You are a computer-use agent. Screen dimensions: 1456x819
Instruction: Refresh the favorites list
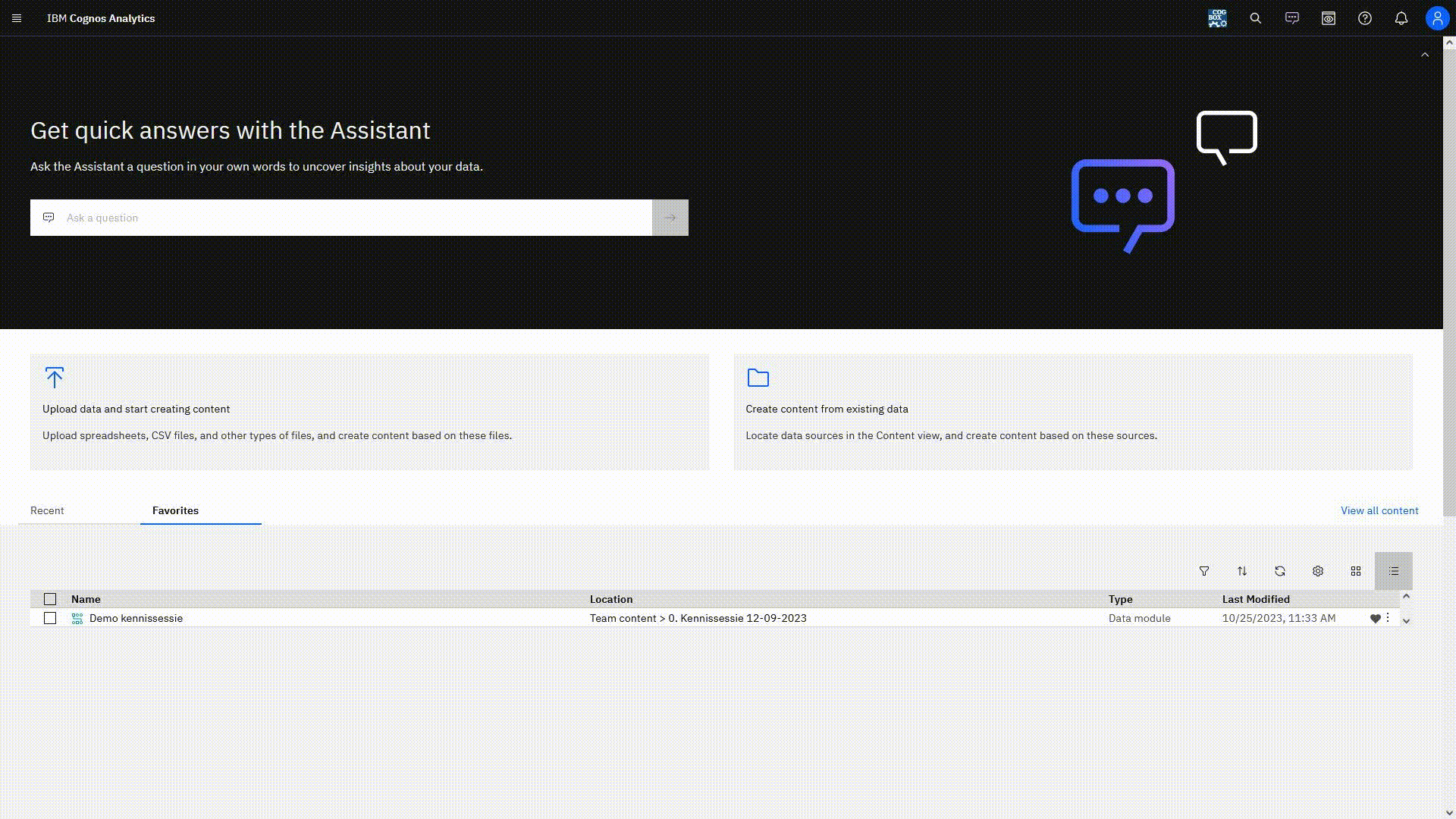[1280, 571]
